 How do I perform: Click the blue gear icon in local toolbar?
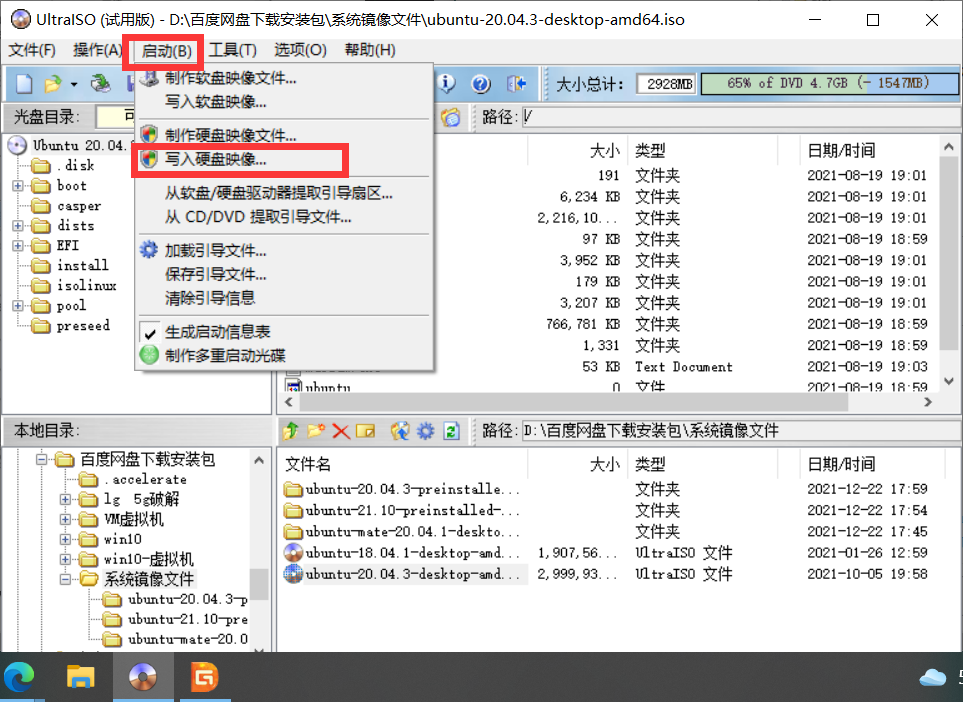click(426, 431)
